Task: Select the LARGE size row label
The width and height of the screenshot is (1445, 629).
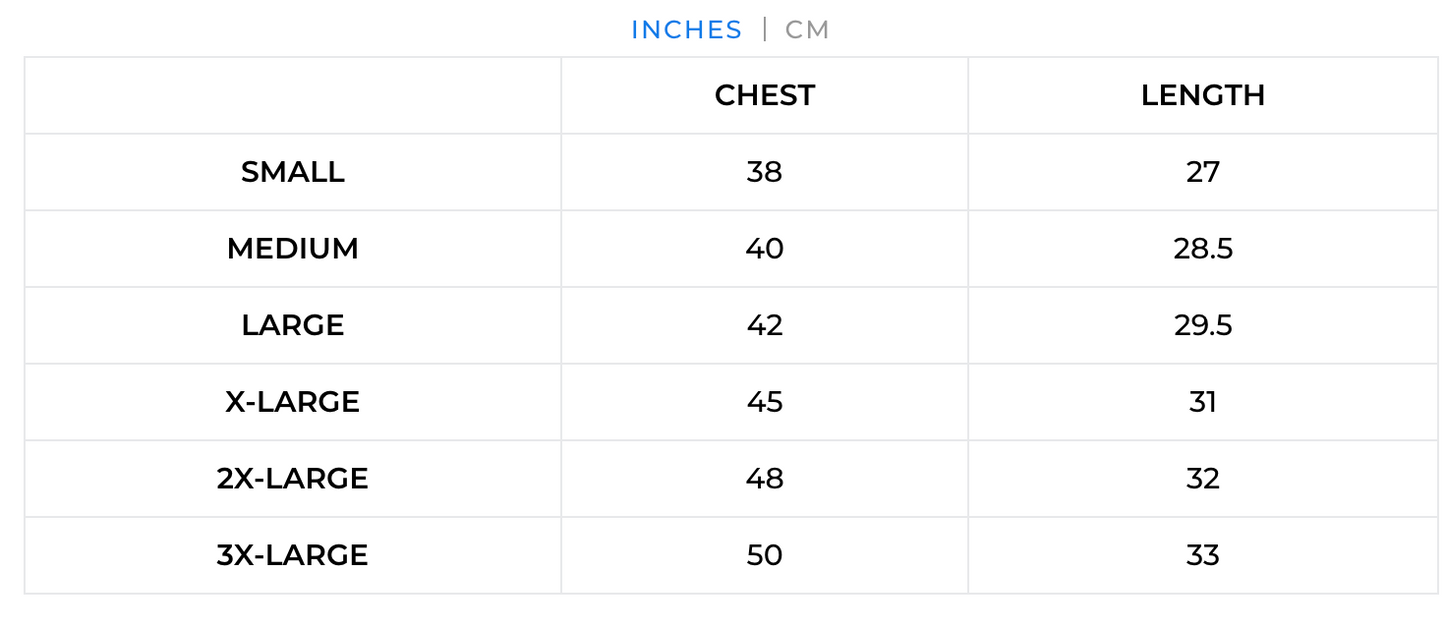Action: click(x=293, y=325)
